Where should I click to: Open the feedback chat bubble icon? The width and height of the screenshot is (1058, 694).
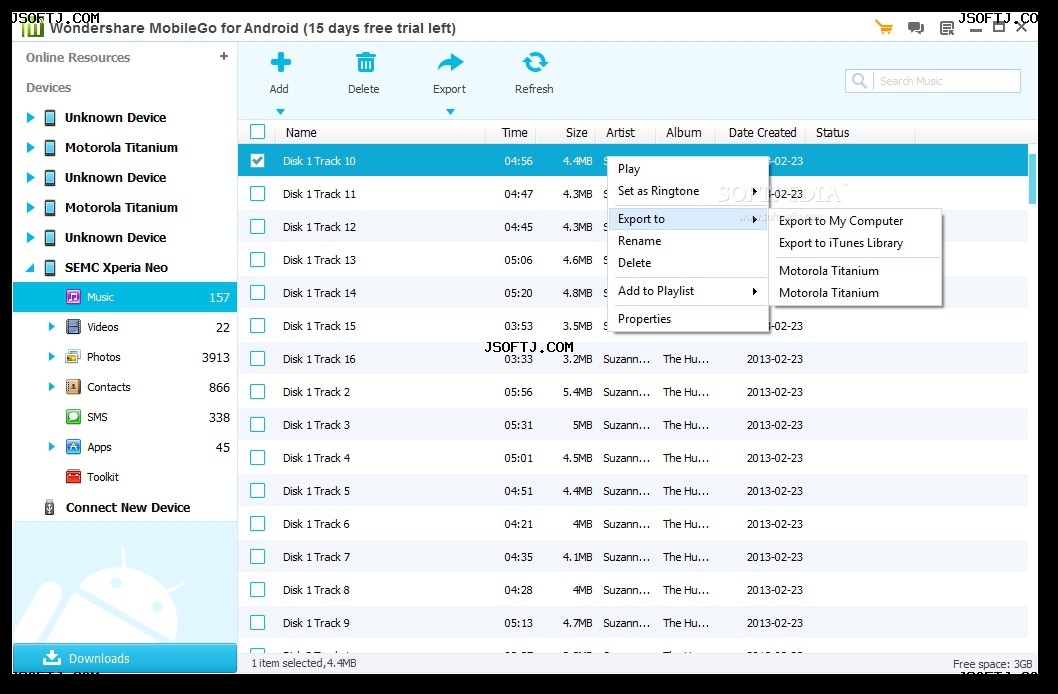916,28
